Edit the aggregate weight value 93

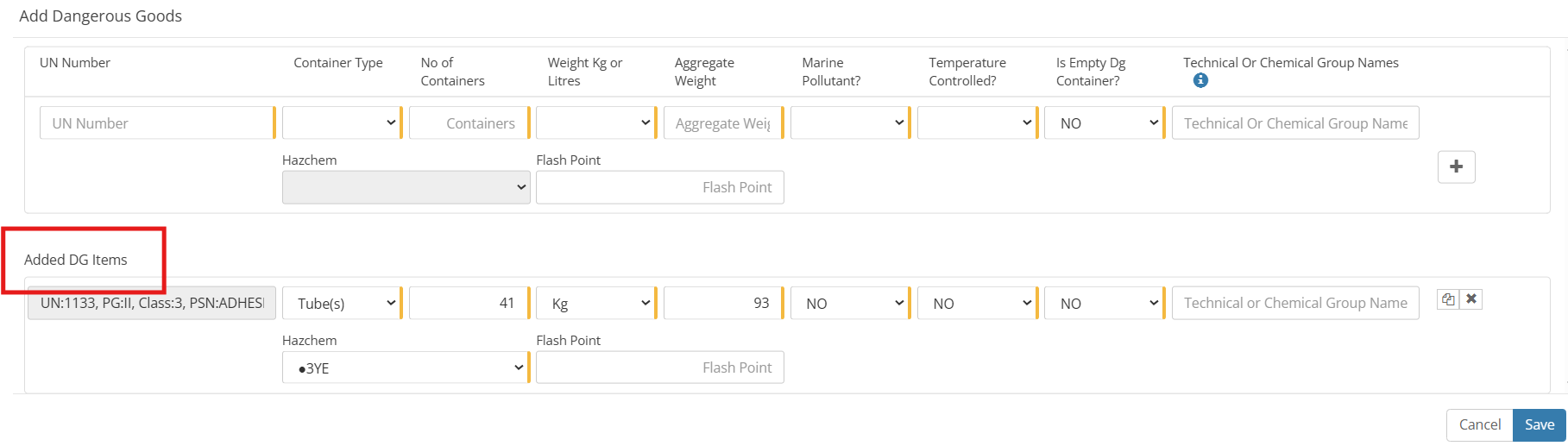tap(721, 304)
